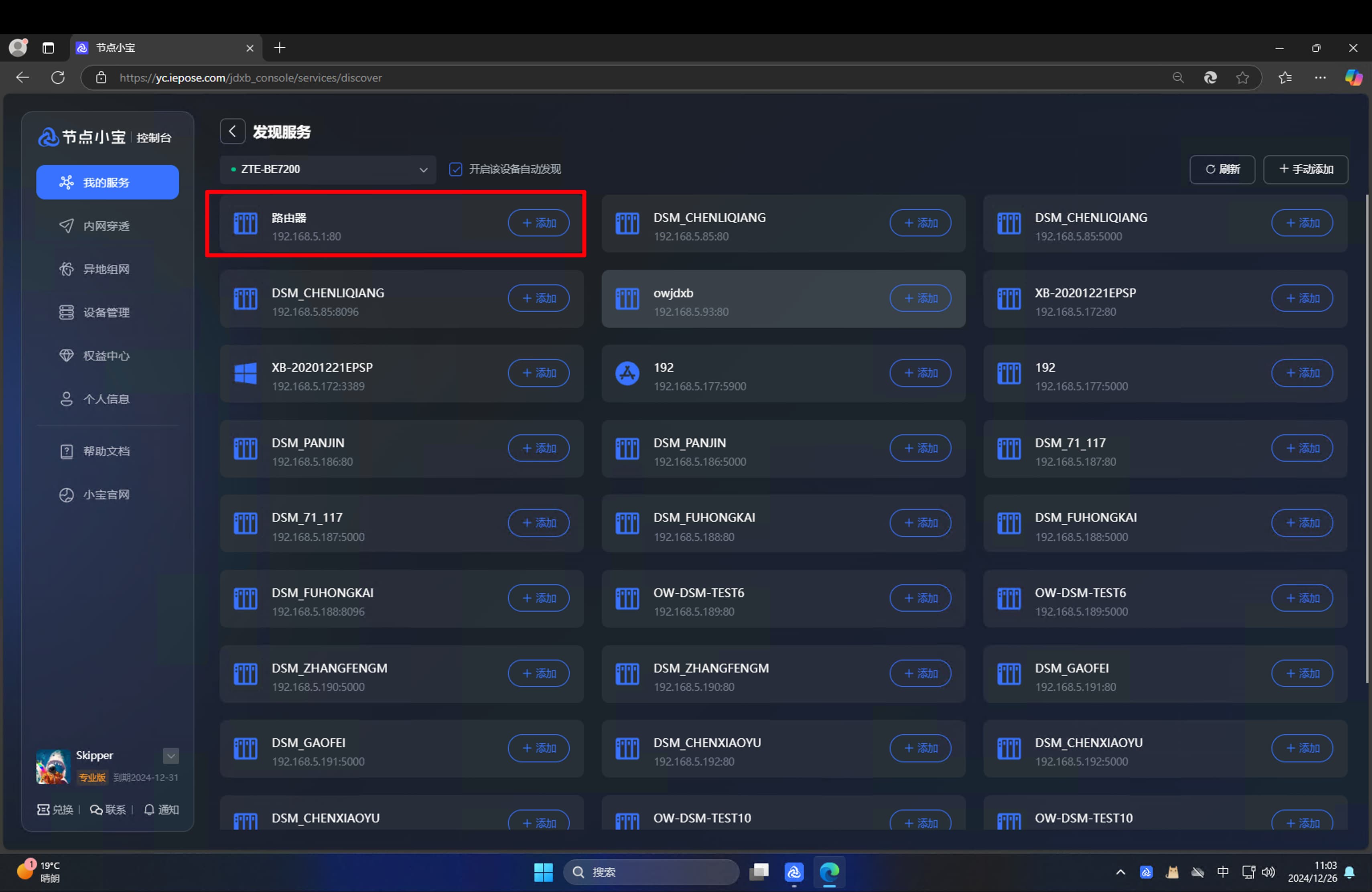Add the 路由器 192.168.5.1:80 service
This screenshot has height=892, width=1372.
538,223
